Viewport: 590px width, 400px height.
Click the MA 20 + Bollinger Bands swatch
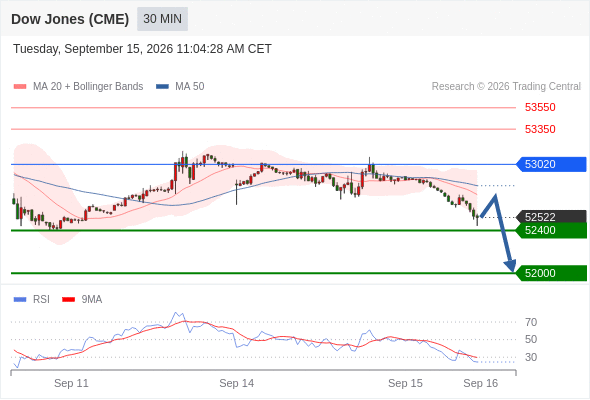20,87
